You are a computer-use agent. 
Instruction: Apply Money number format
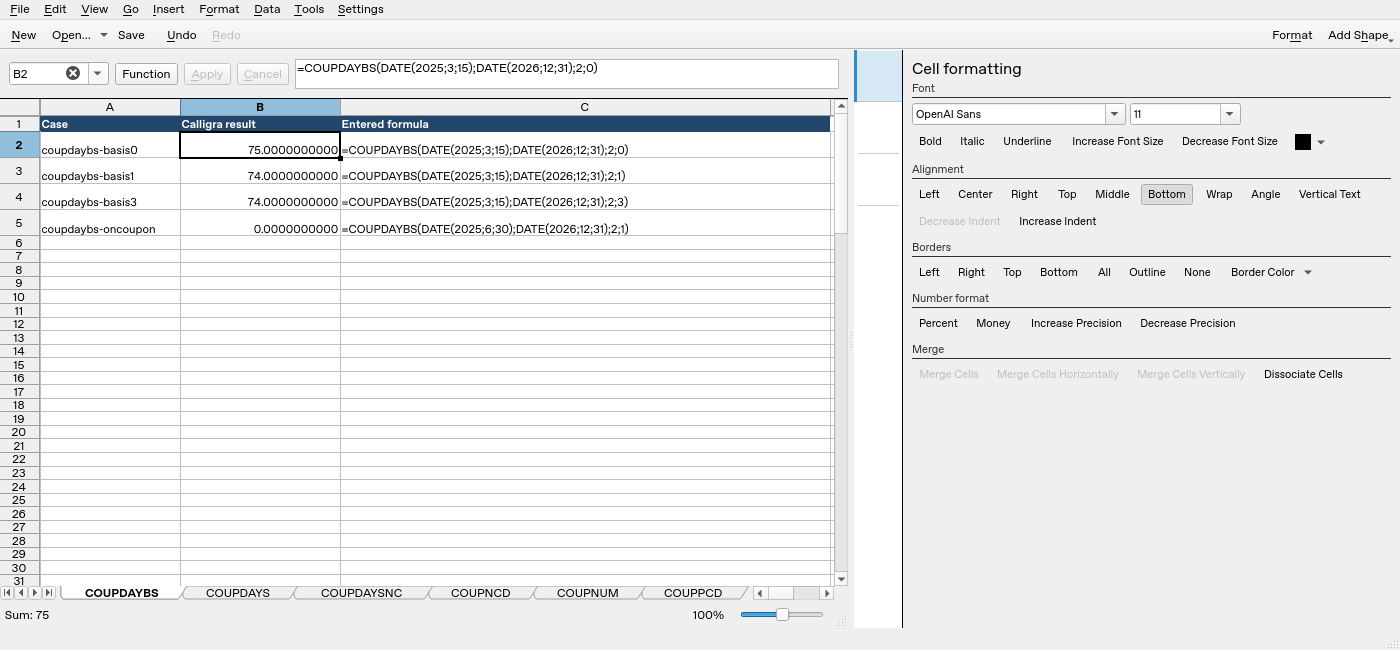993,323
